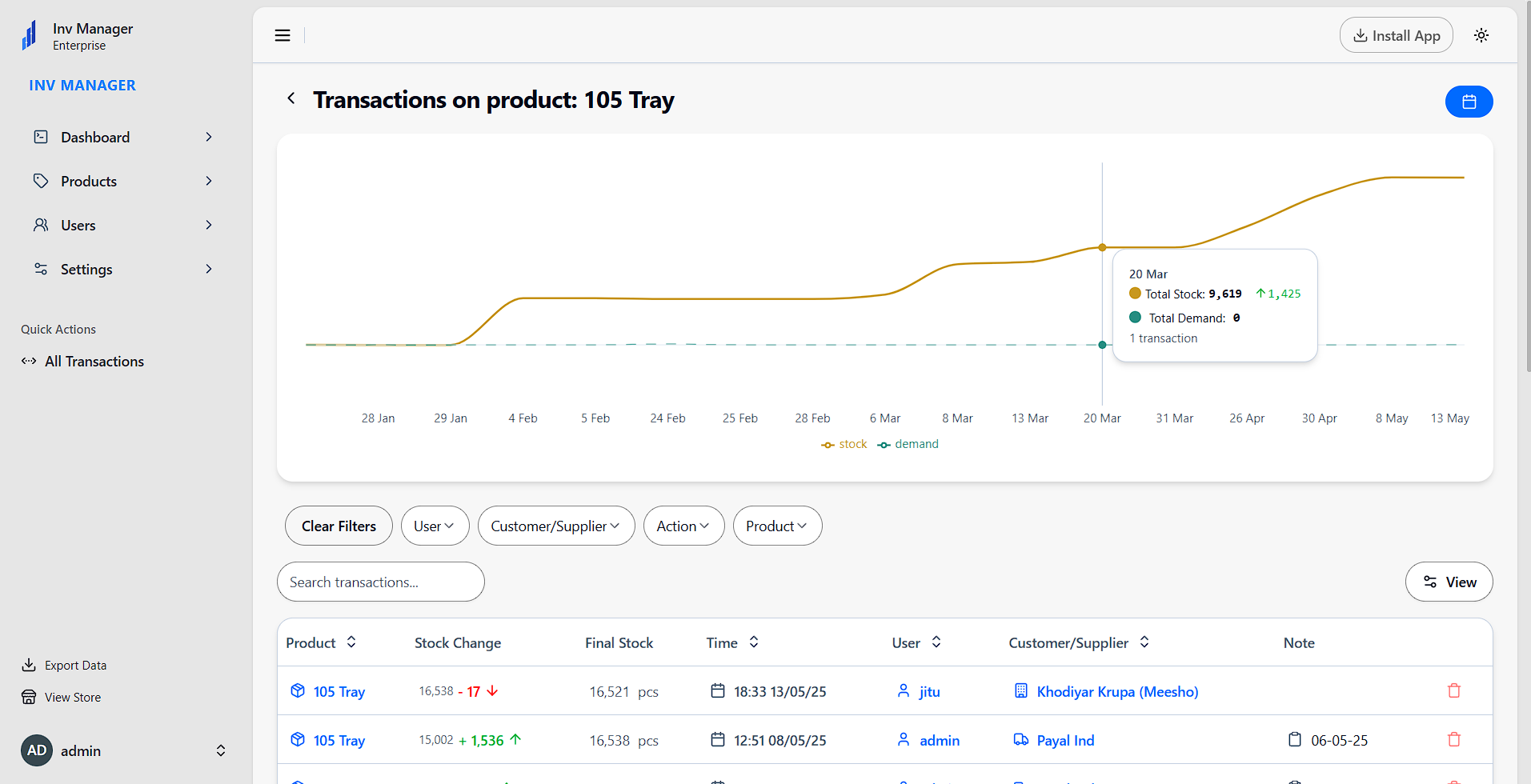
Task: Switch theme with the sun icon
Action: point(1481,35)
